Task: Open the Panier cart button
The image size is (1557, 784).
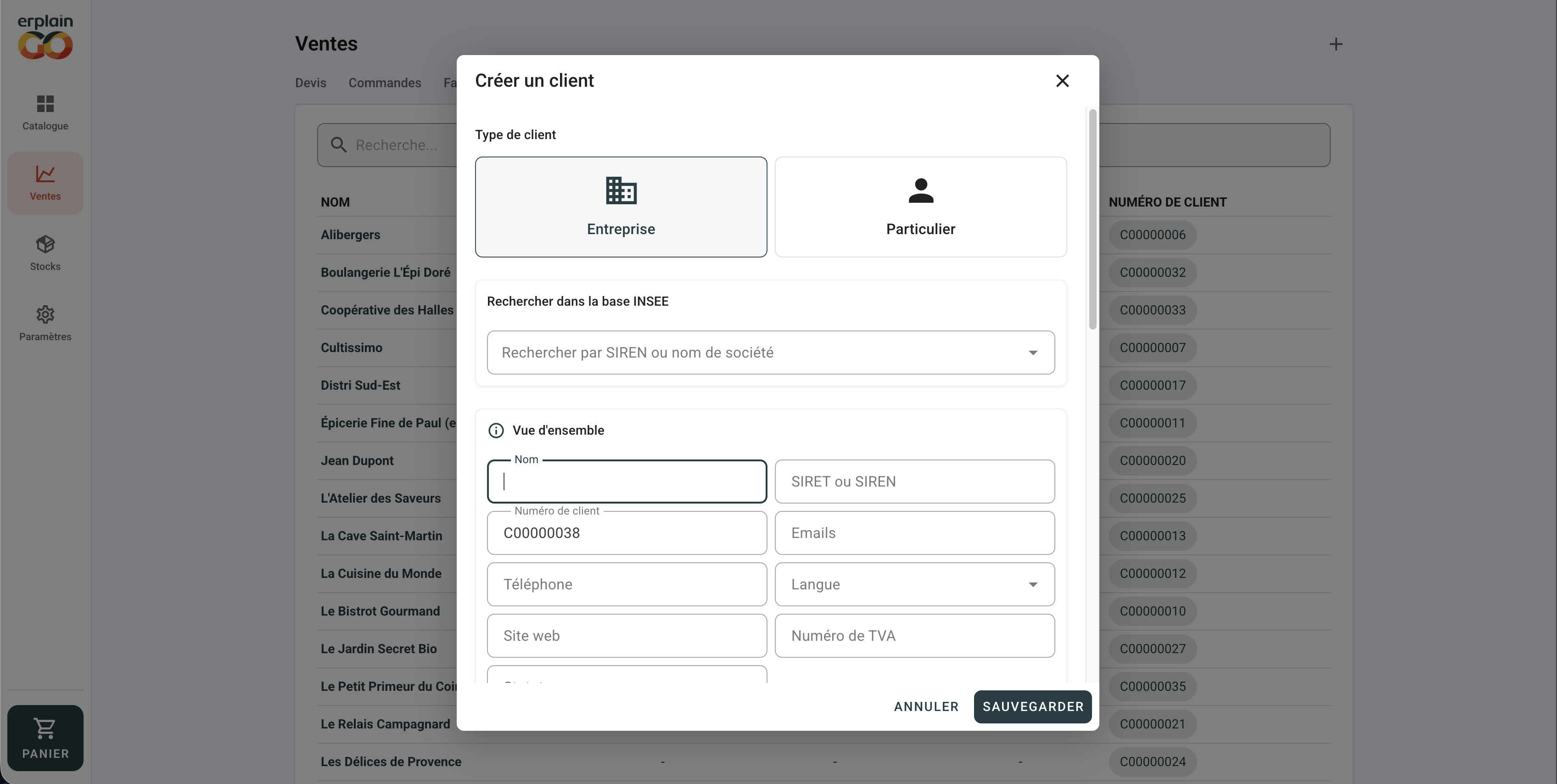Action: click(45, 738)
